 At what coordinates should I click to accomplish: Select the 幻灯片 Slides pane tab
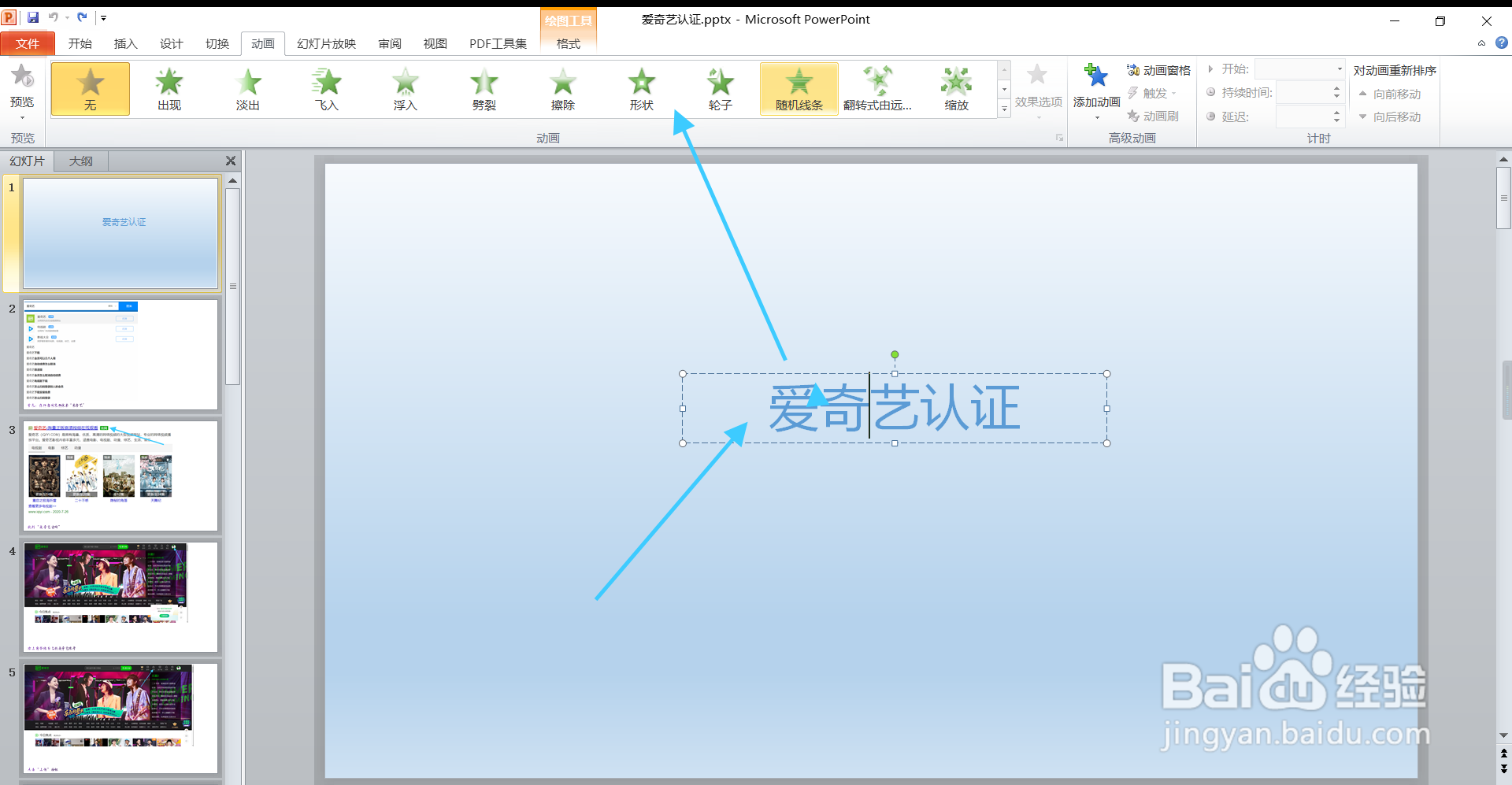pos(27,161)
